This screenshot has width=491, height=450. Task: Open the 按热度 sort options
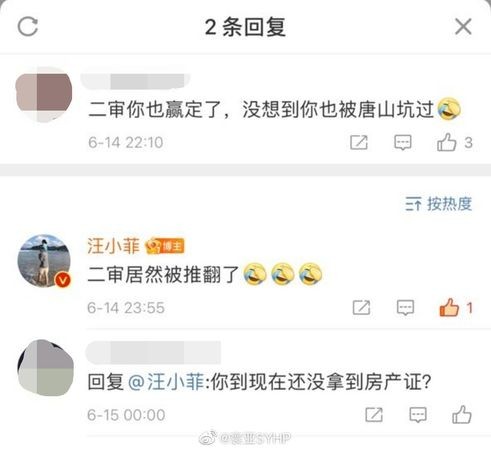coord(438,204)
